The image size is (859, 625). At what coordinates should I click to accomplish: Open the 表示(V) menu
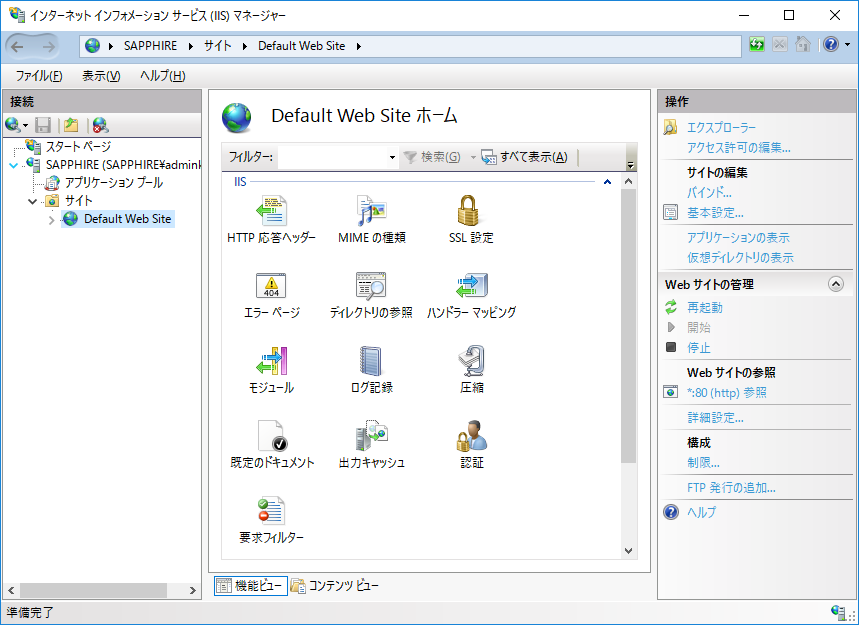pos(101,76)
